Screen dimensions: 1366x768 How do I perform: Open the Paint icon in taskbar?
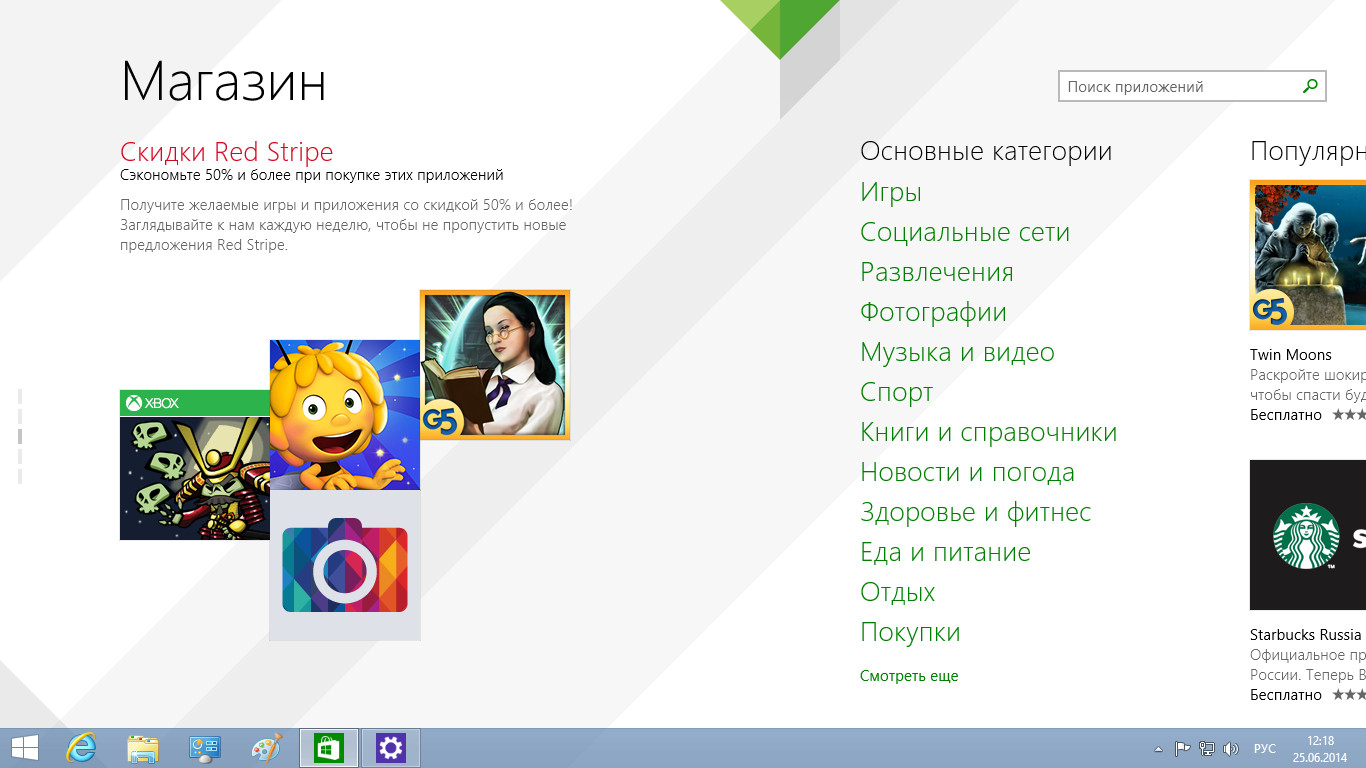[x=266, y=748]
